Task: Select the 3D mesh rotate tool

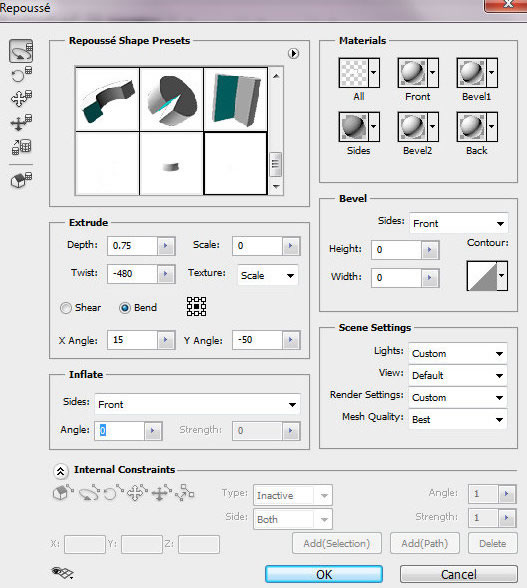Action: (x=21, y=51)
